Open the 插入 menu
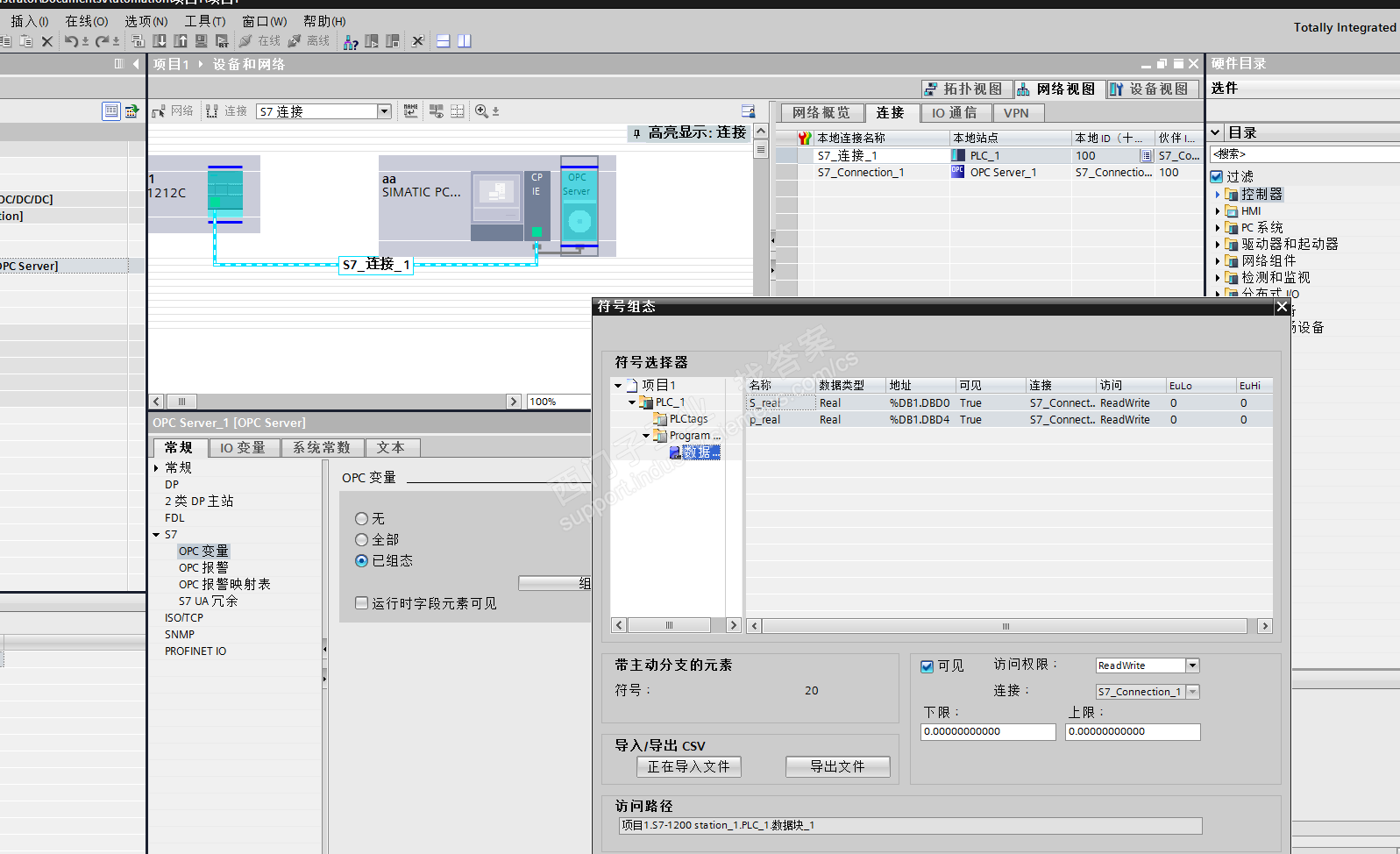Image resolution: width=1400 pixels, height=854 pixels. click(29, 21)
